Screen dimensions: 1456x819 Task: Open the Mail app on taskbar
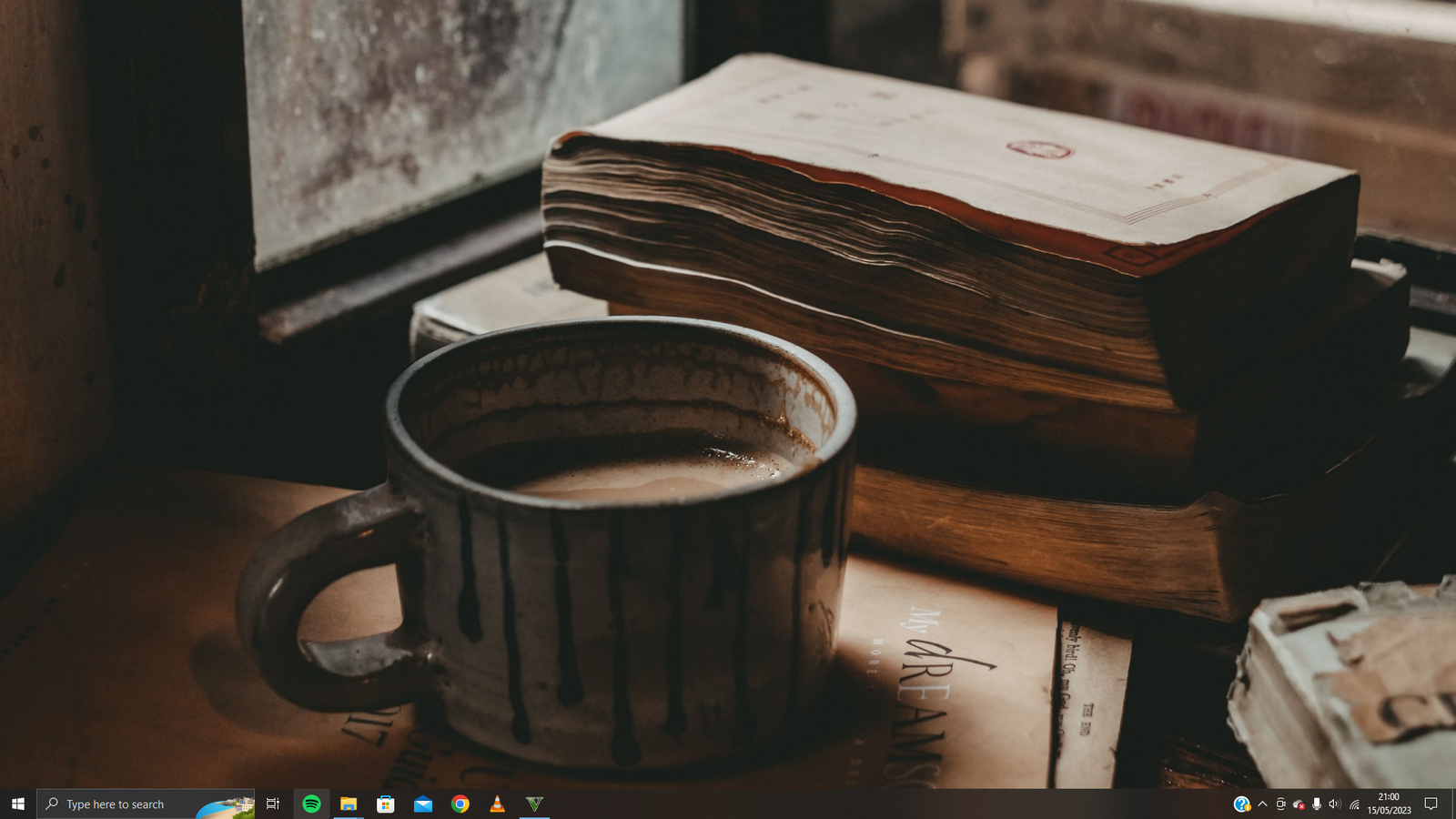(423, 804)
